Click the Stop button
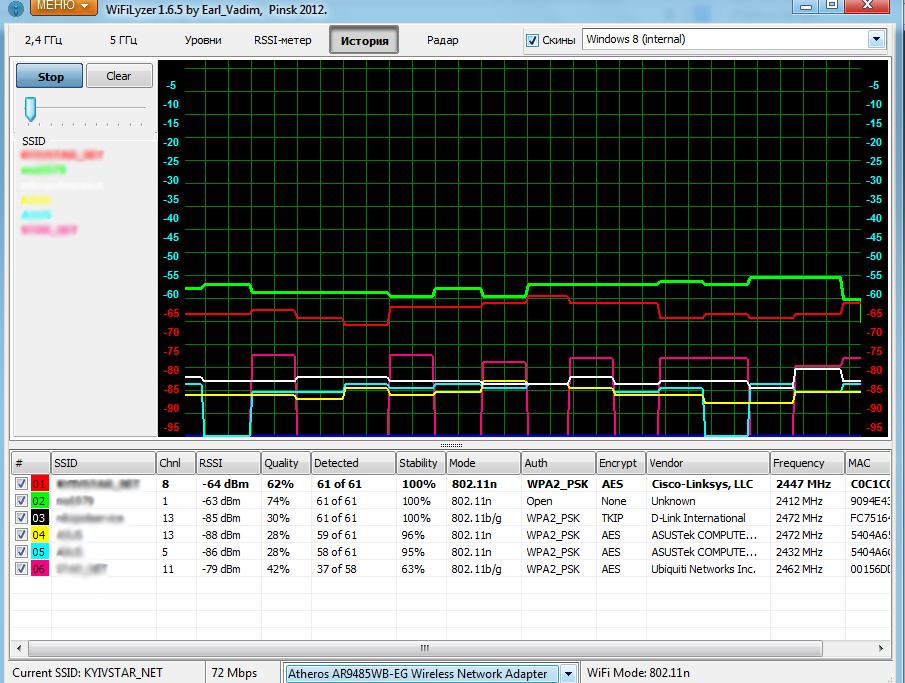Screen dimensions: 905x683 50,76
